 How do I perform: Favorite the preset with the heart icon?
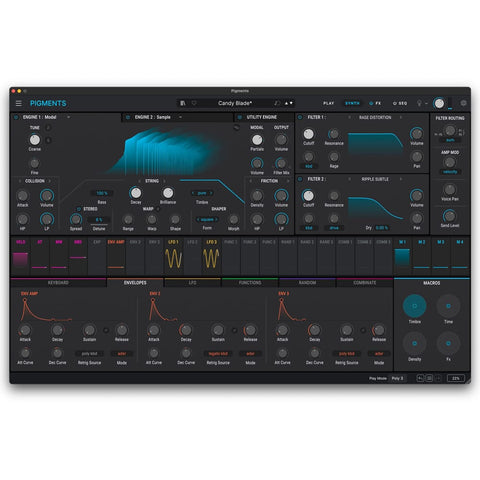click(194, 103)
